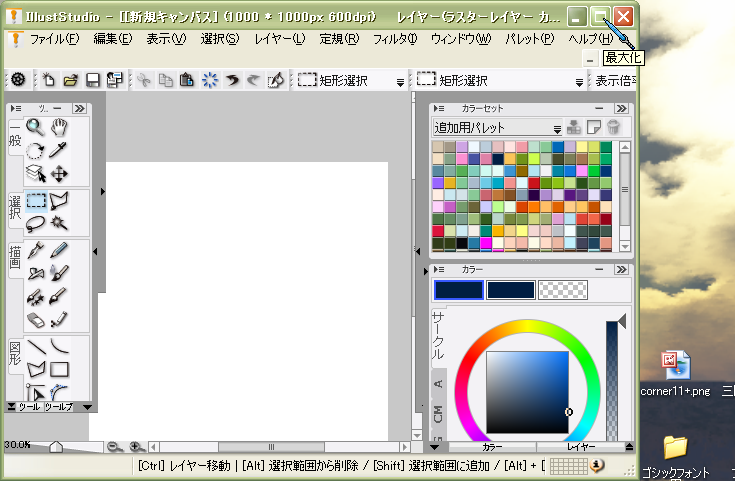735x481 pixels.
Task: Select the Rotate canvas tool
Action: point(36,150)
